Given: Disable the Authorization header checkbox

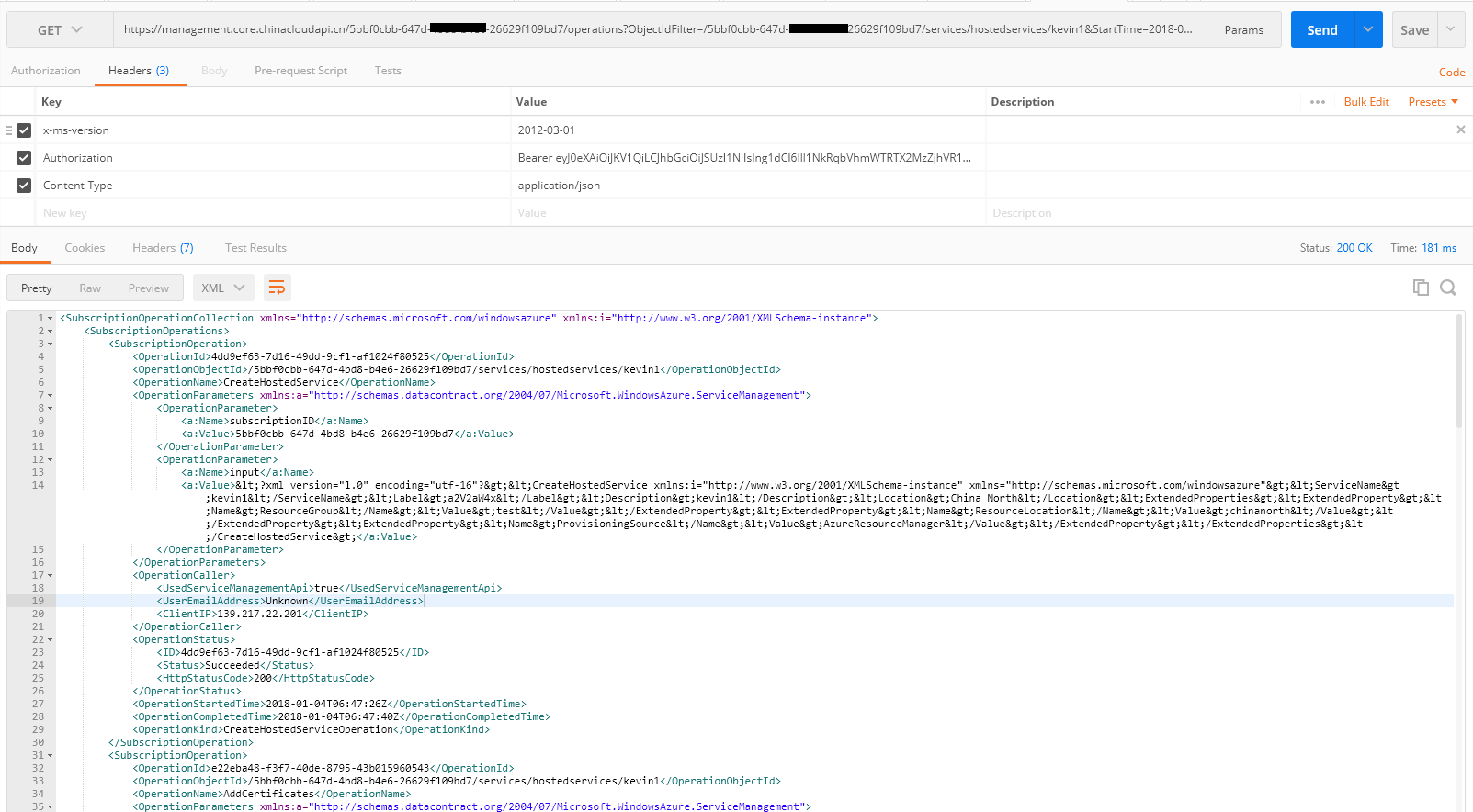Looking at the screenshot, I should 24,158.
